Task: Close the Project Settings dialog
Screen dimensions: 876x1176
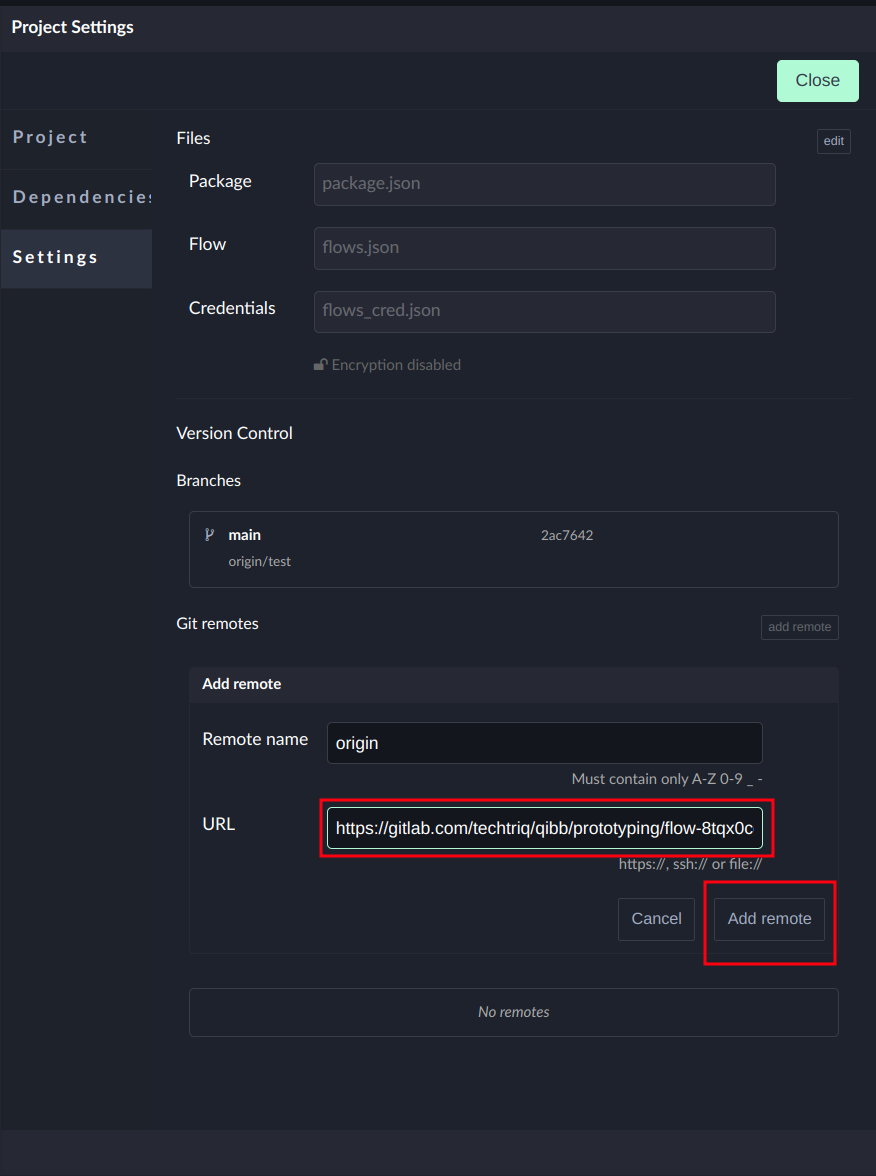Action: pos(817,81)
